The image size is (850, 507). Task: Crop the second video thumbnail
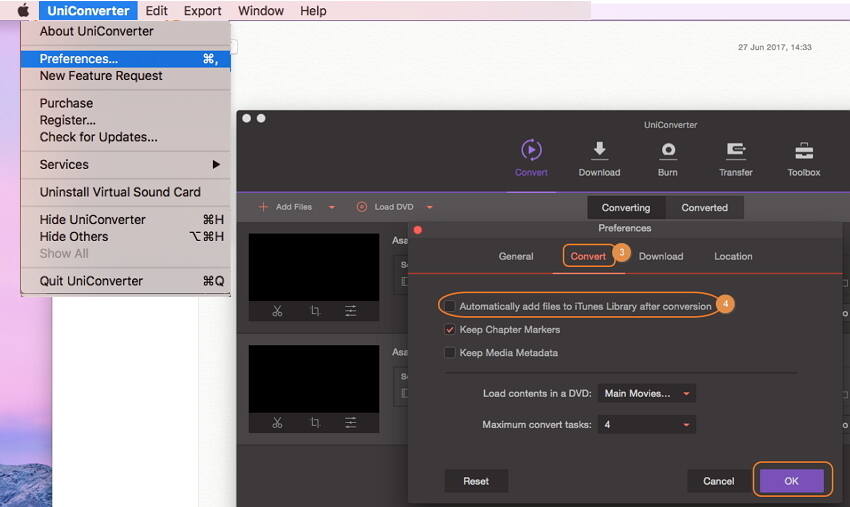315,422
